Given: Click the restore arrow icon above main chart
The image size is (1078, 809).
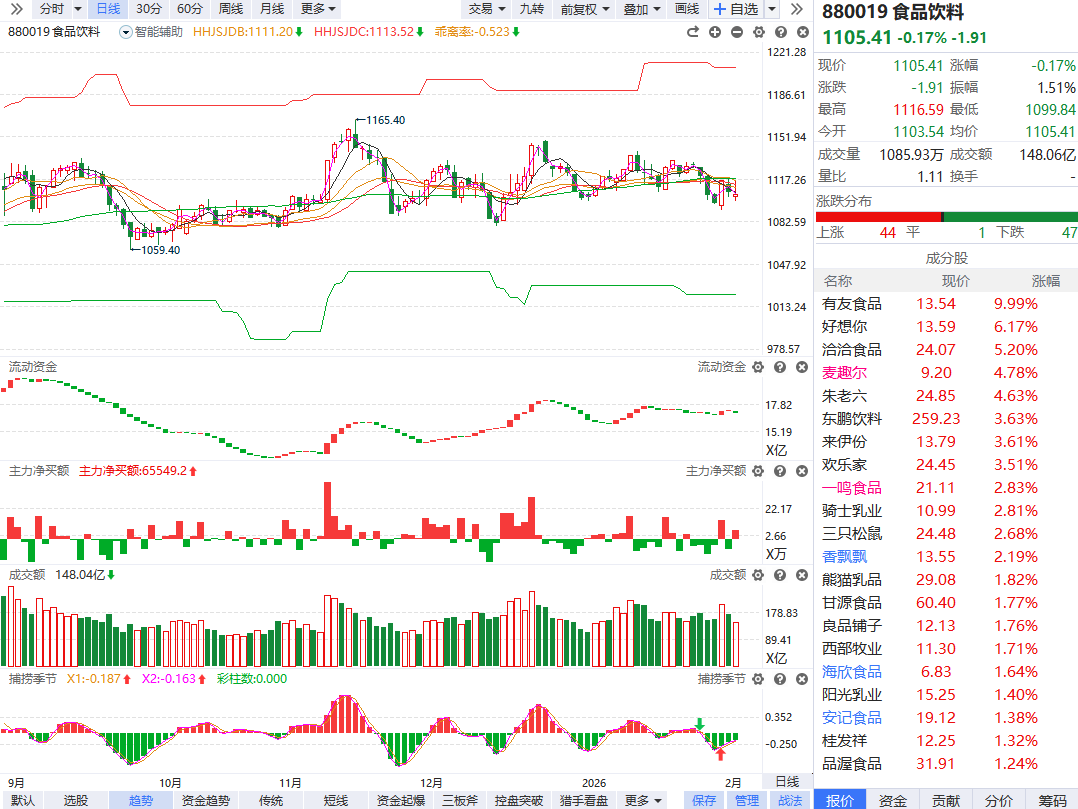Looking at the screenshot, I should [x=692, y=32].
